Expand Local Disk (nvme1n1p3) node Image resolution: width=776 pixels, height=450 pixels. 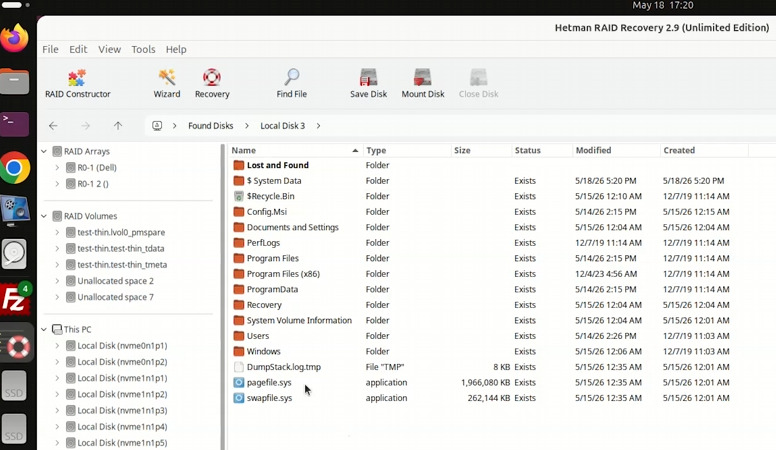point(57,410)
